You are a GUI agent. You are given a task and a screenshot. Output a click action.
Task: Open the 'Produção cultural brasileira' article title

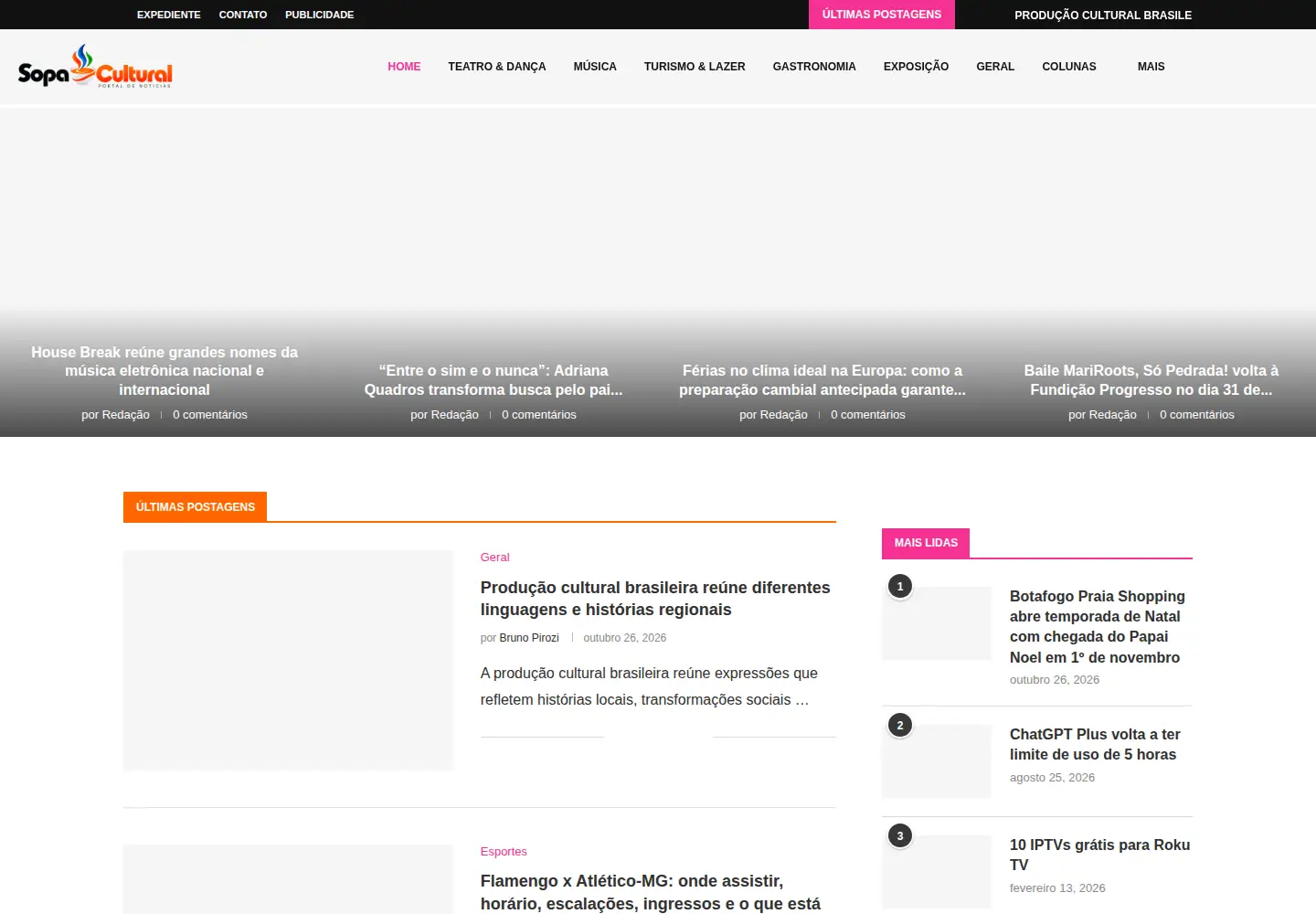pyautogui.click(x=655, y=599)
